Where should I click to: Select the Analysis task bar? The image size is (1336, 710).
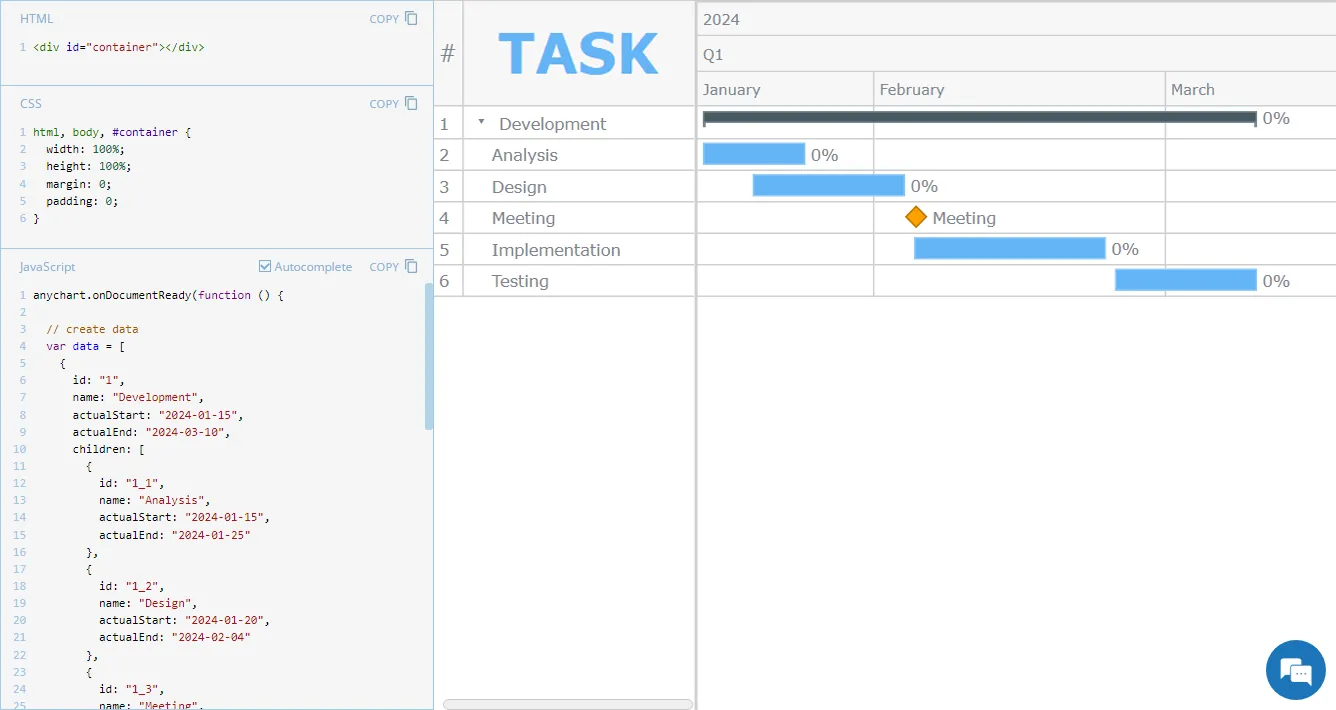(x=754, y=154)
